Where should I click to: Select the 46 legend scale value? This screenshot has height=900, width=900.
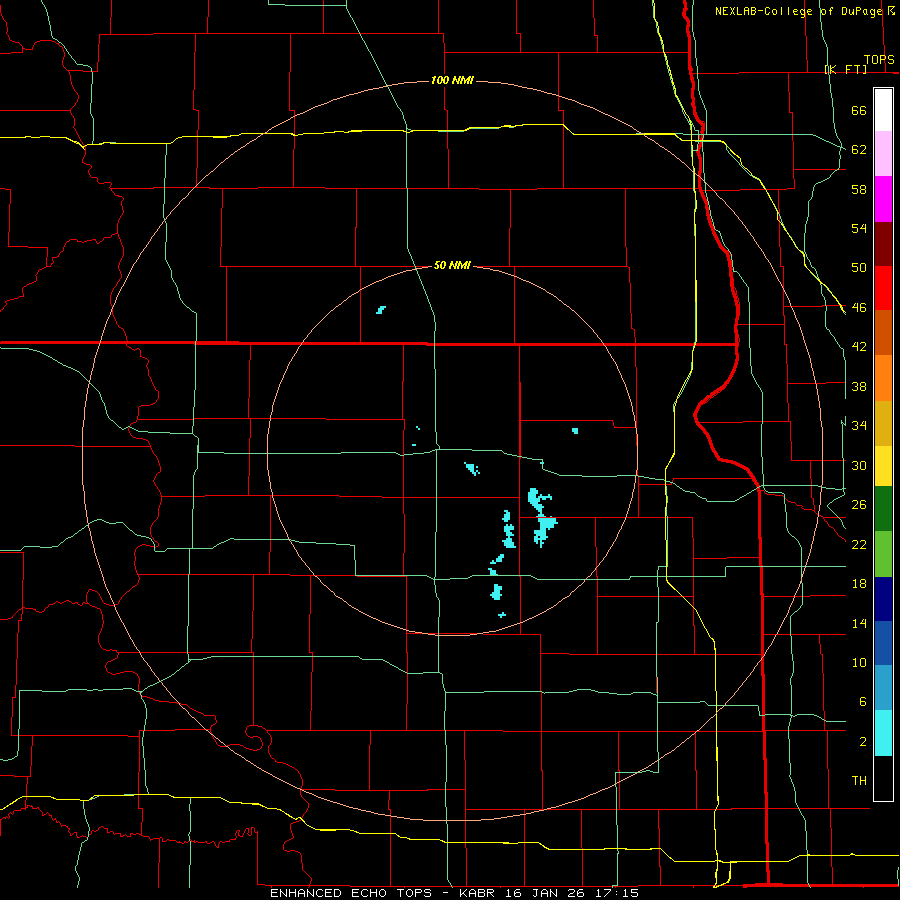tap(859, 308)
